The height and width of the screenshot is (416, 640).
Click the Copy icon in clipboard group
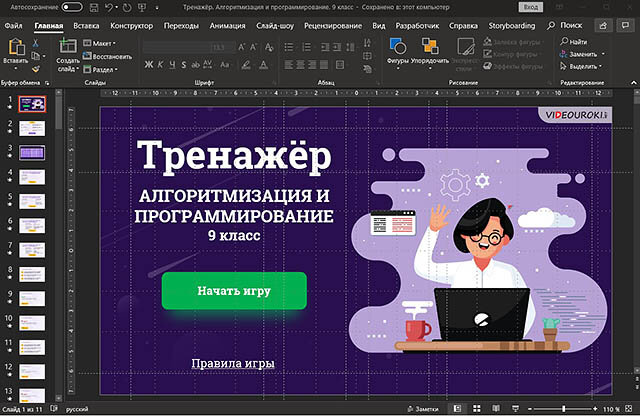[36, 56]
